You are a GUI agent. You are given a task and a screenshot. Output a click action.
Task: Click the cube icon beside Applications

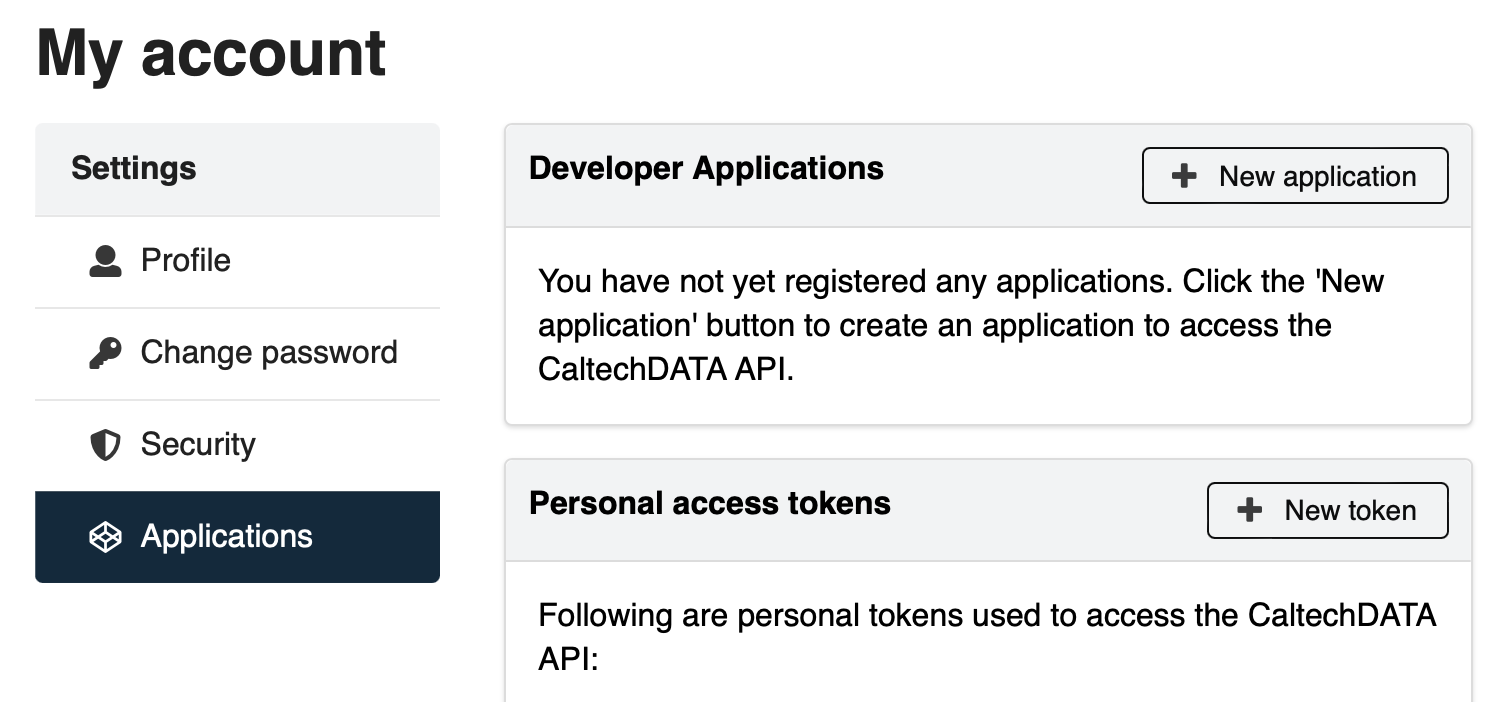point(105,537)
